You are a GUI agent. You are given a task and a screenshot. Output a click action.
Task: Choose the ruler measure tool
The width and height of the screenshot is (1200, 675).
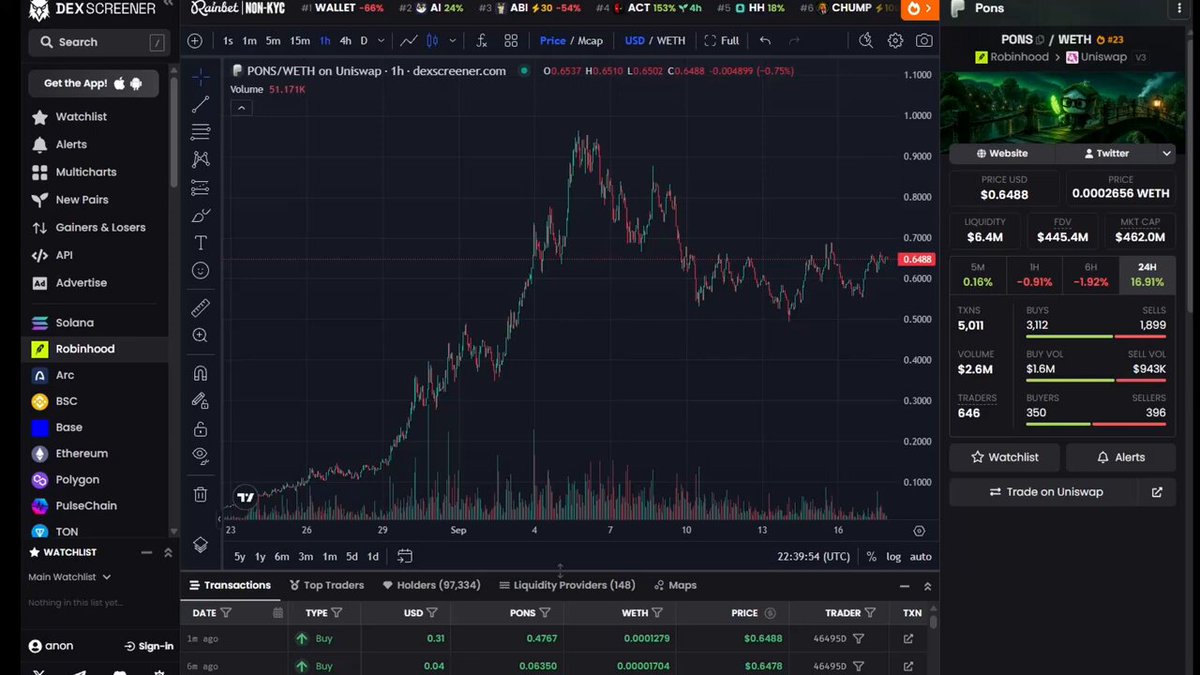point(200,308)
